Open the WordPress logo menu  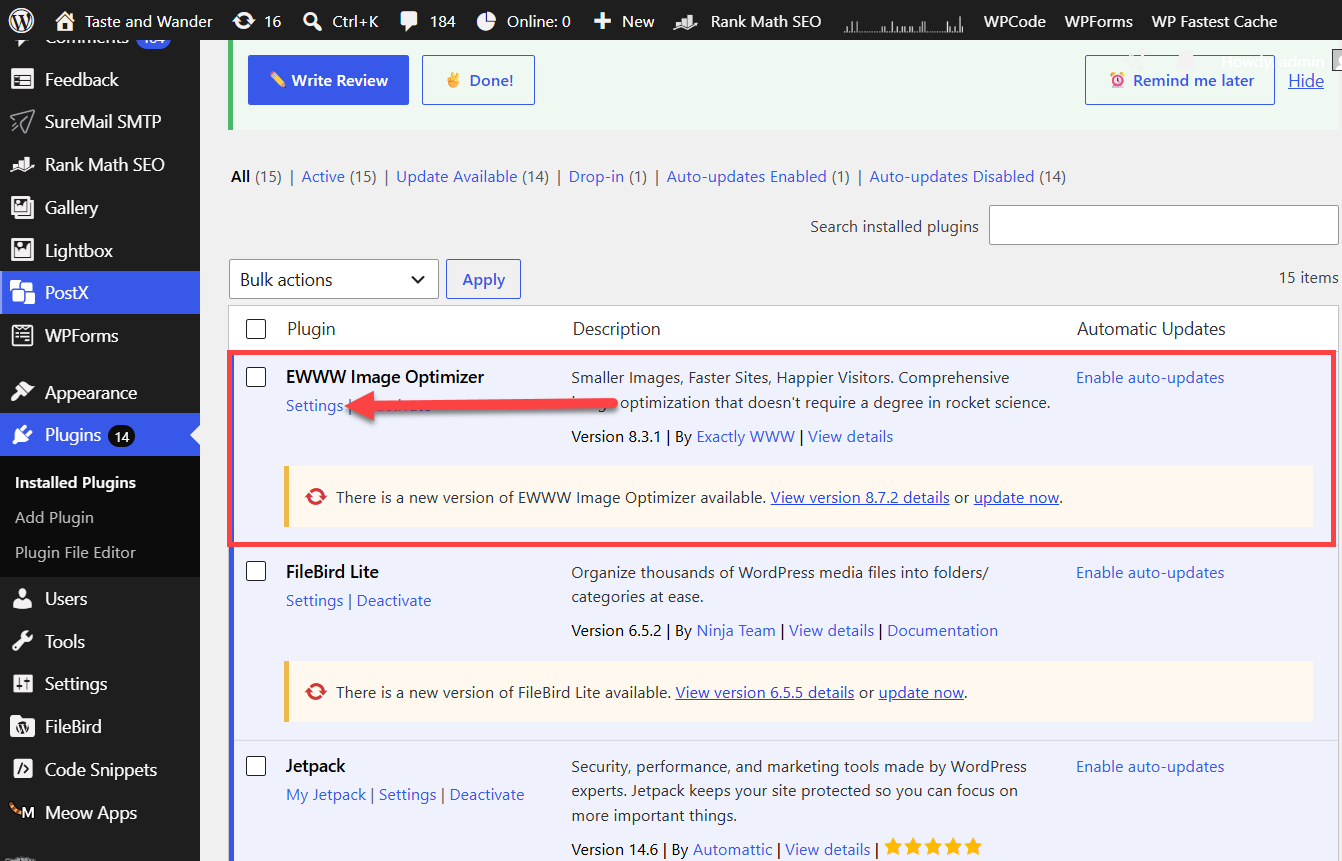pos(22,21)
